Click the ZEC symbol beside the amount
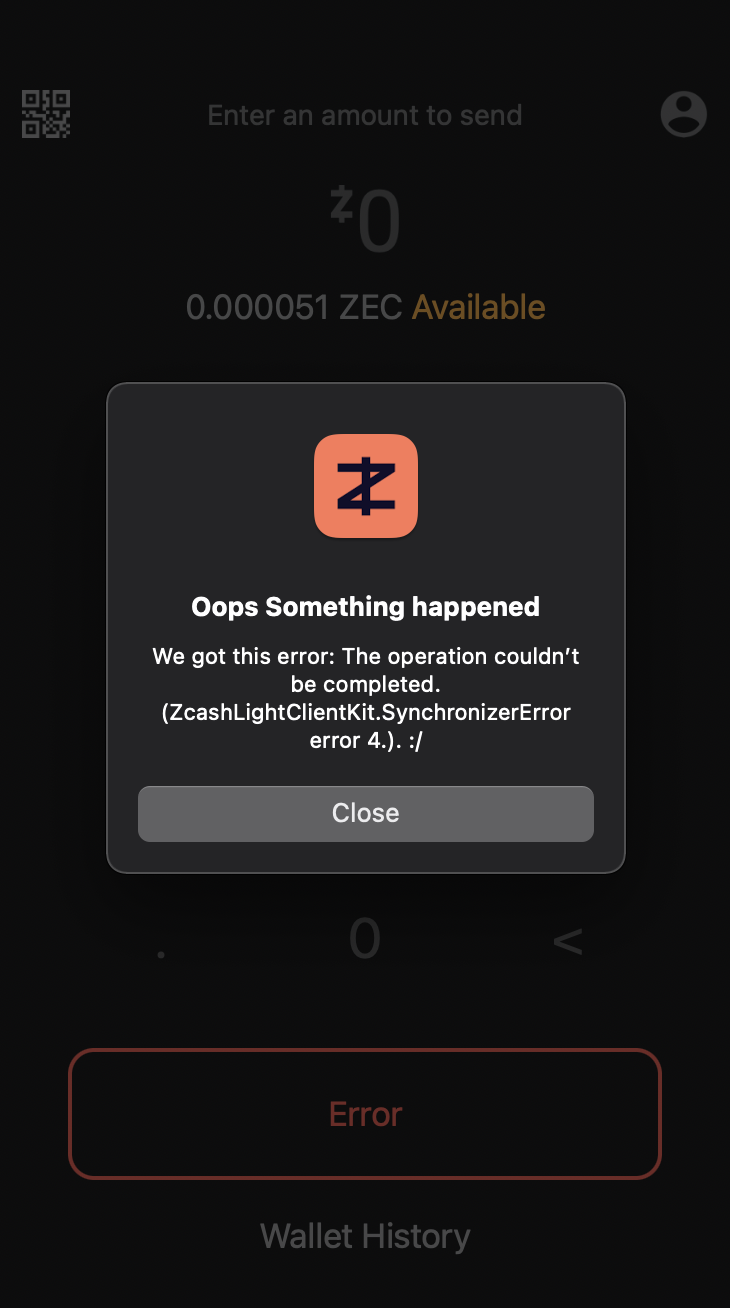Screen dimensions: 730x1308 pyautogui.click(x=342, y=205)
